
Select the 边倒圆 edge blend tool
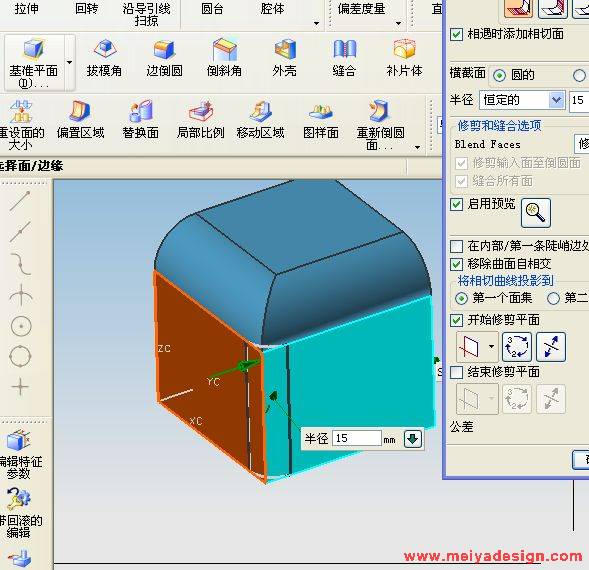pyautogui.click(x=165, y=59)
